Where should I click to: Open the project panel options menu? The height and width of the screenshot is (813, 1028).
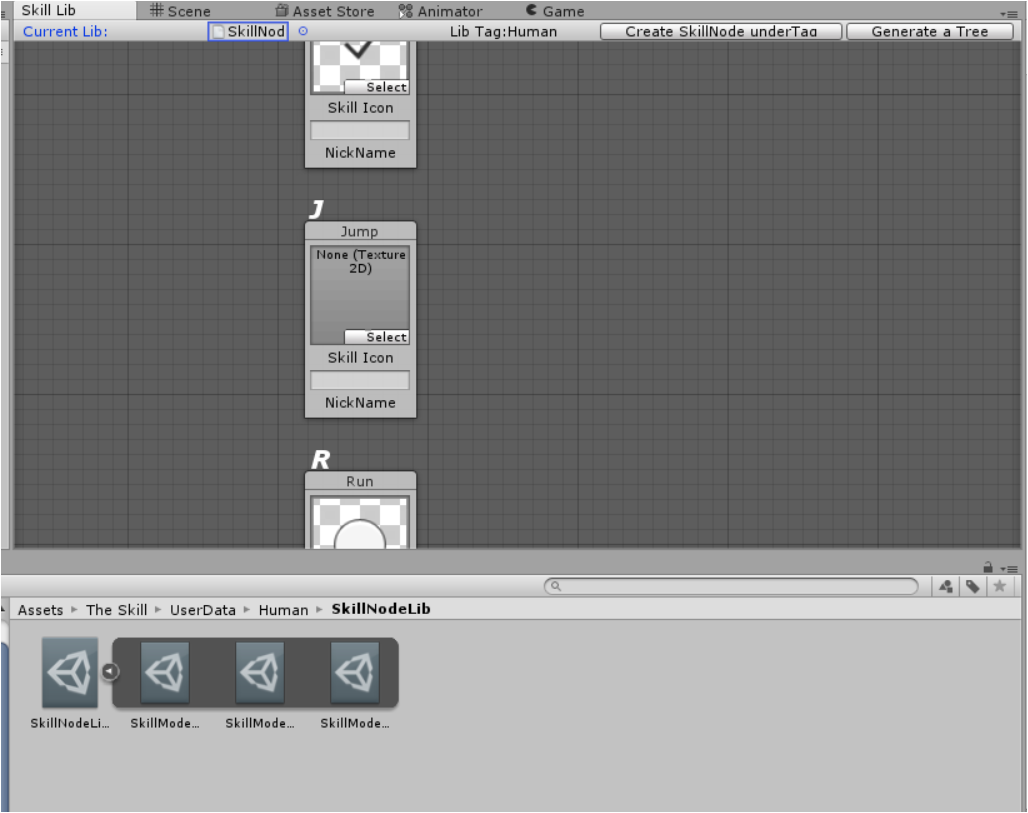pyautogui.click(x=1009, y=568)
